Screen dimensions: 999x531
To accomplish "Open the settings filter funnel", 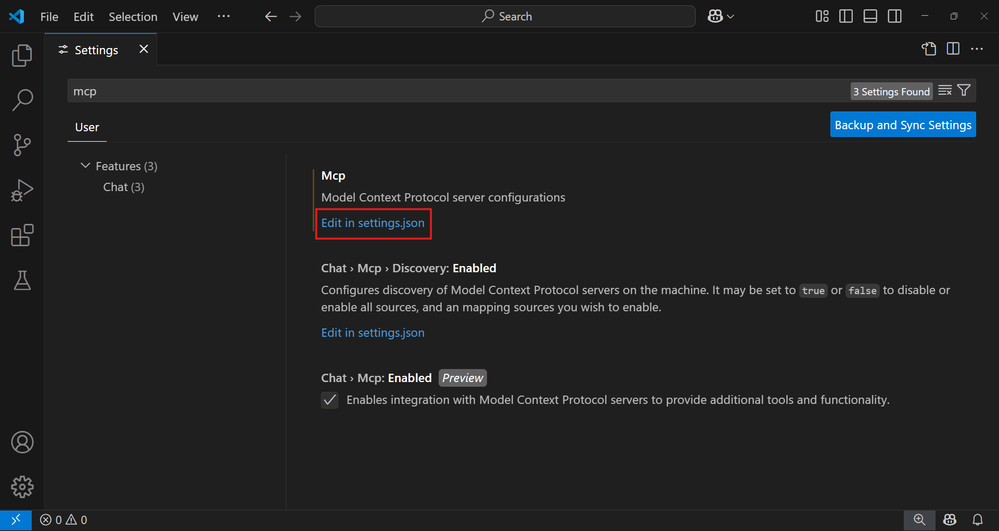I will point(964,91).
